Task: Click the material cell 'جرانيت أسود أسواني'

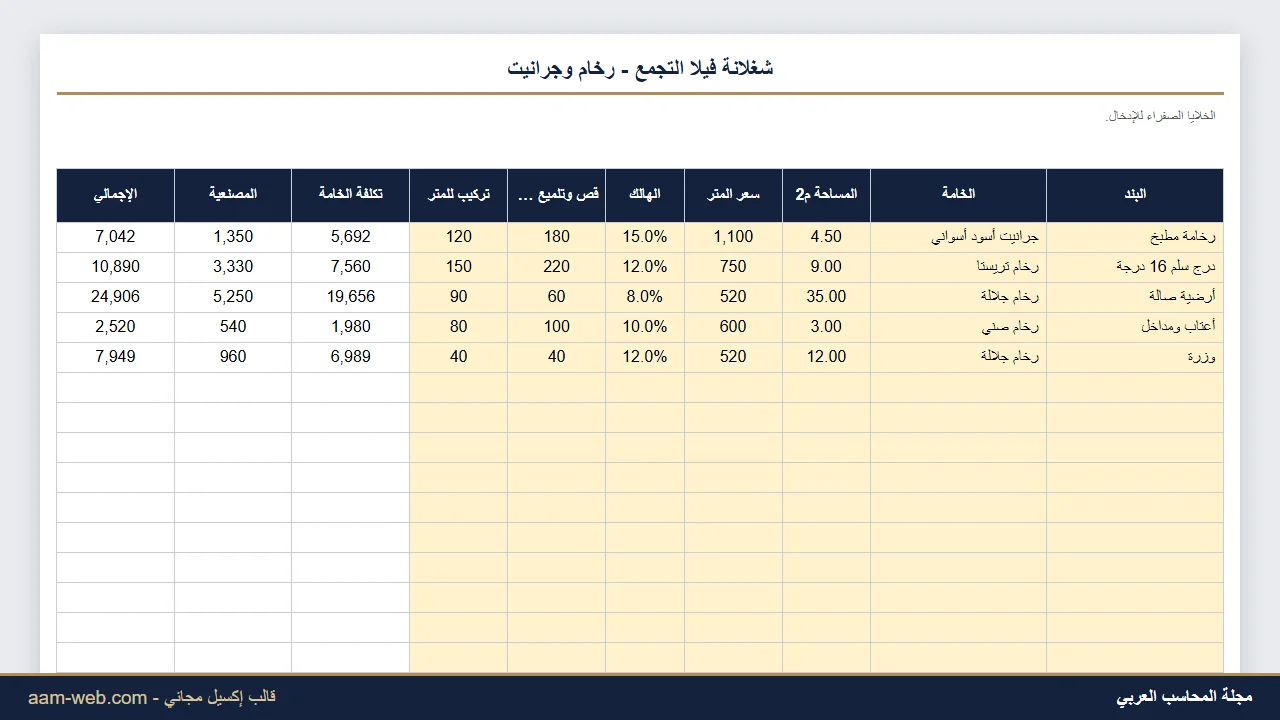Action: pyautogui.click(x=958, y=237)
